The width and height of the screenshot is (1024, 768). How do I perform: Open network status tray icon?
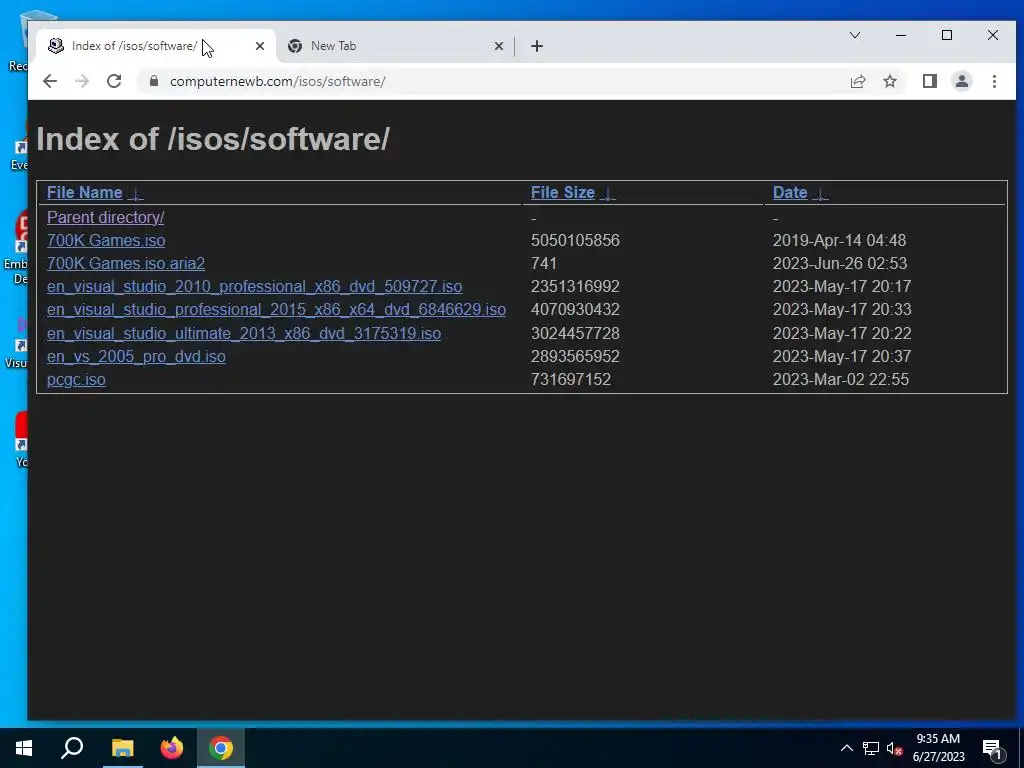coord(871,748)
